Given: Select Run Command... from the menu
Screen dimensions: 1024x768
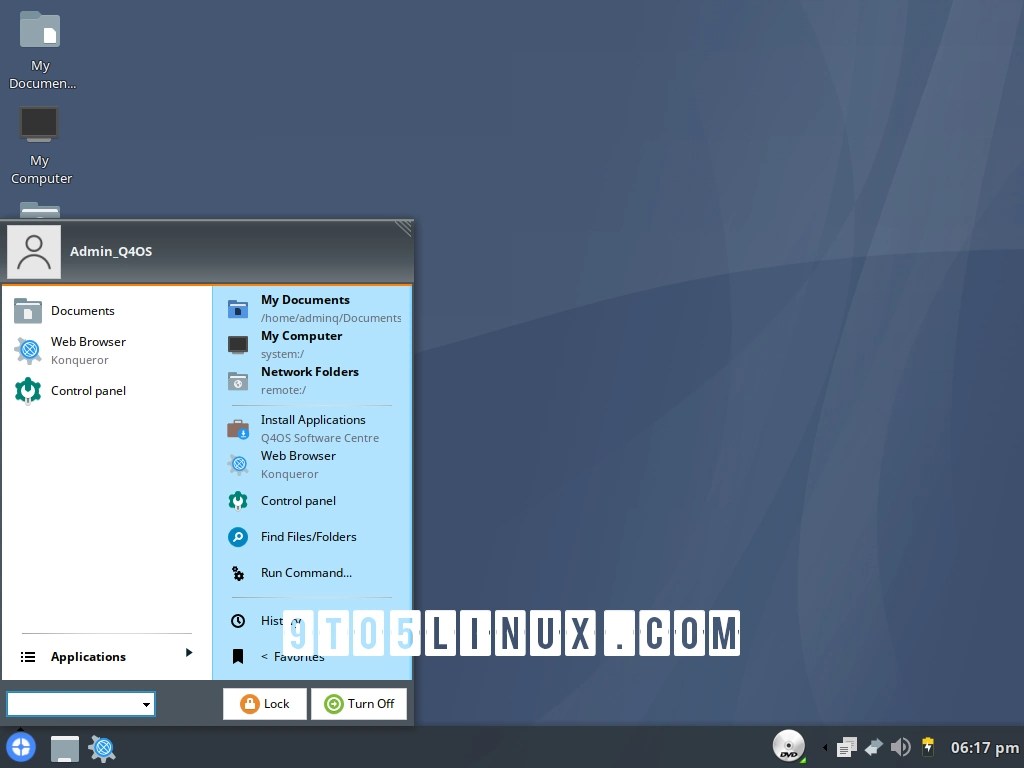Looking at the screenshot, I should pos(306,572).
